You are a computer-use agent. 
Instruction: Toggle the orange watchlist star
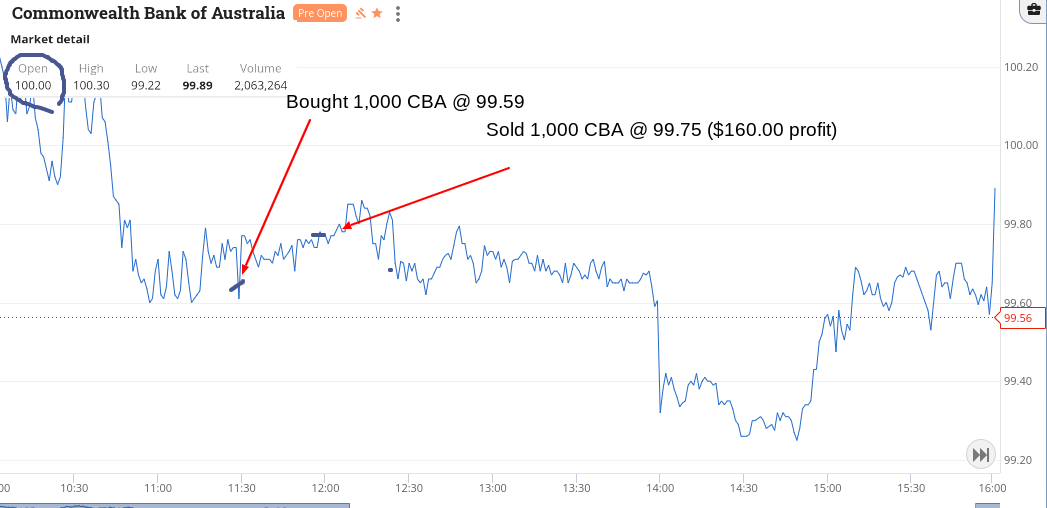pos(377,13)
